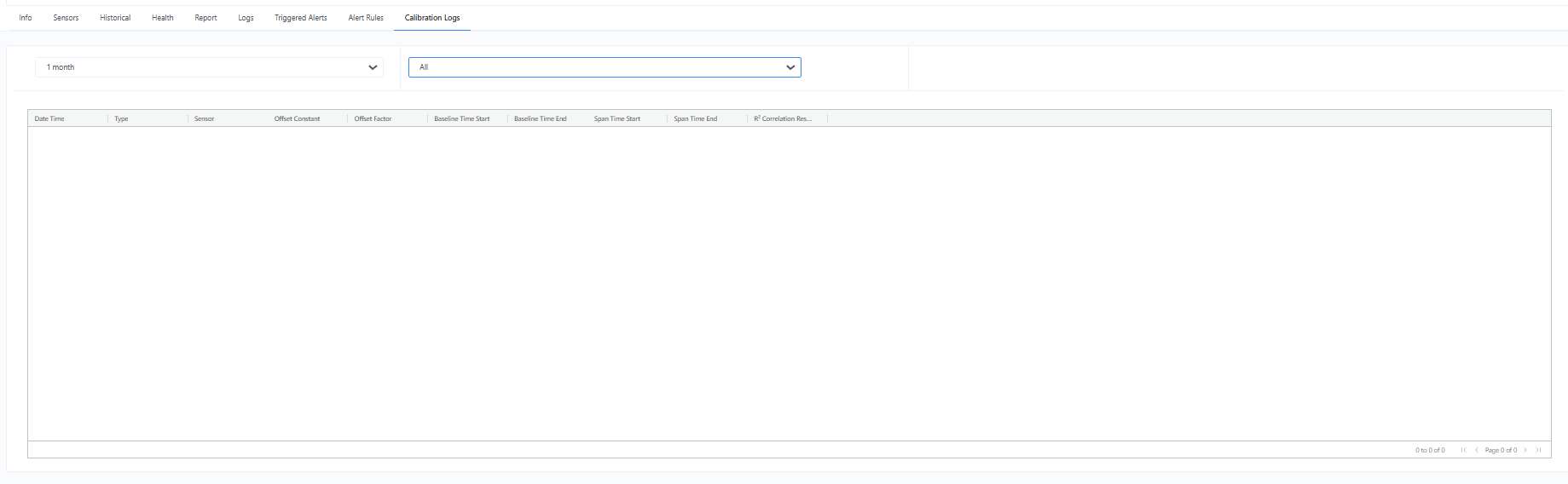Click the 0 to 0 of 0 count
This screenshot has height=484, width=1568.
pyautogui.click(x=1430, y=450)
